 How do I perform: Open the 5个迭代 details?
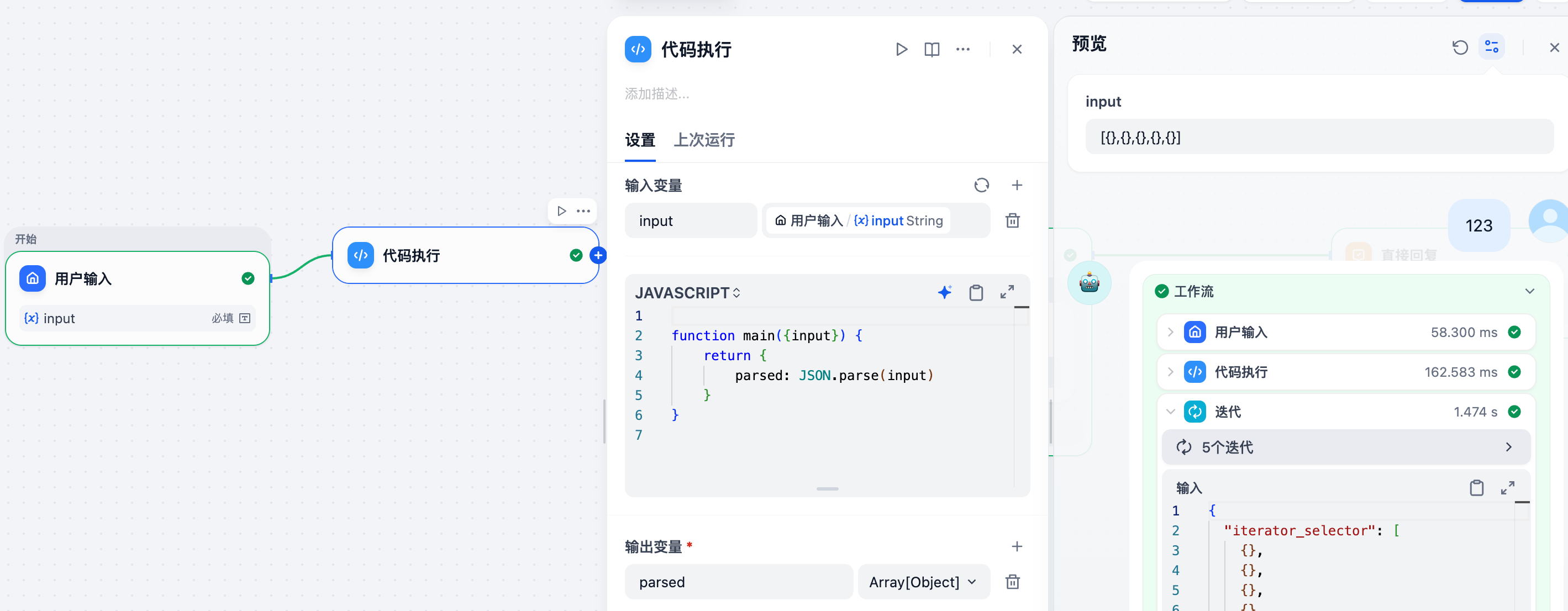click(x=1345, y=447)
